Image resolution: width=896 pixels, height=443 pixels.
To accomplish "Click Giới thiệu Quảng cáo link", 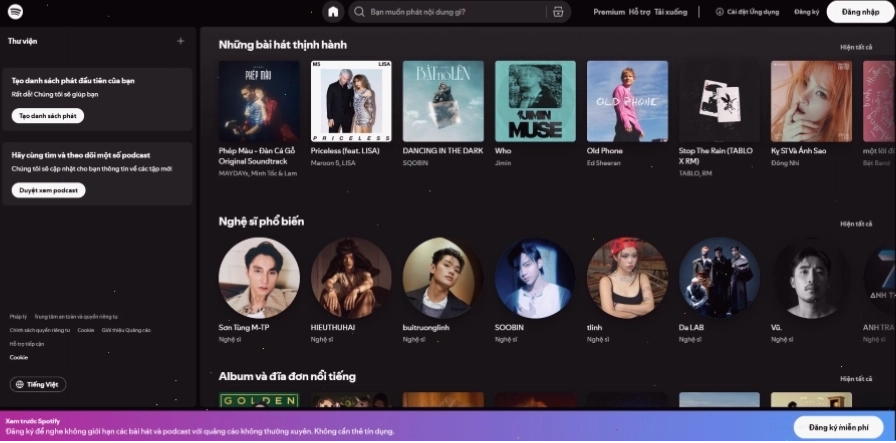I will pyautogui.click(x=126, y=330).
